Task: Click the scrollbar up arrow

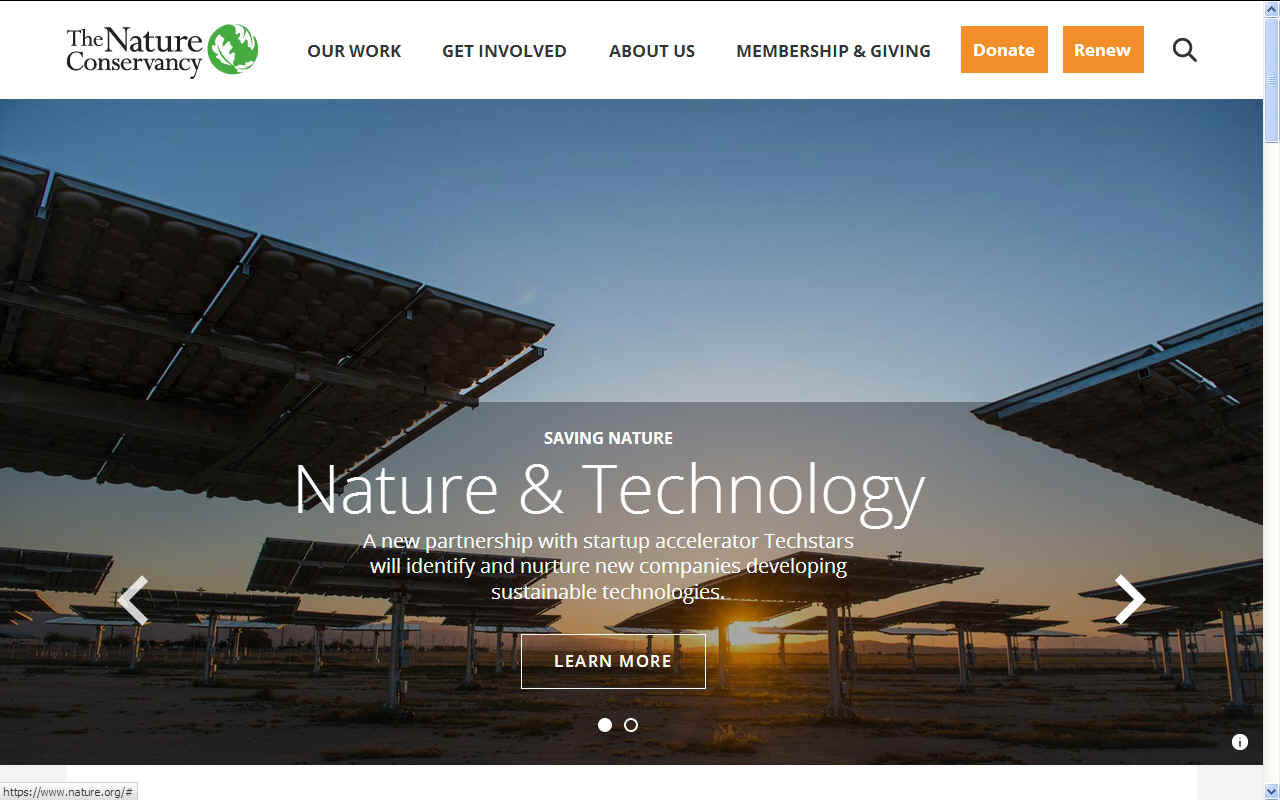Action: click(1271, 9)
